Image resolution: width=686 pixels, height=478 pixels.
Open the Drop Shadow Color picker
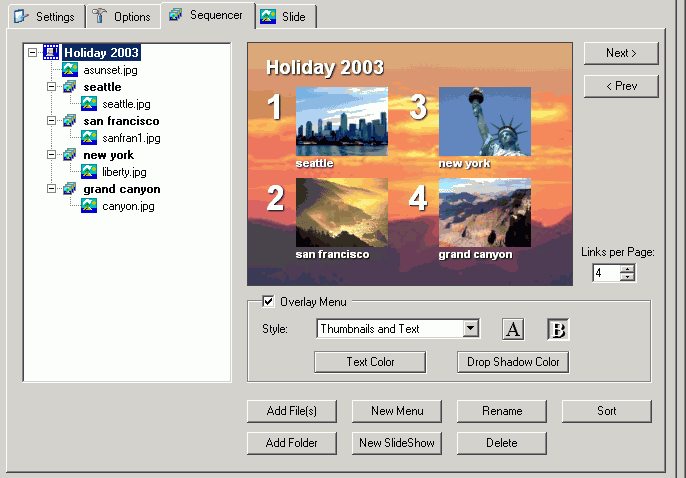(513, 362)
